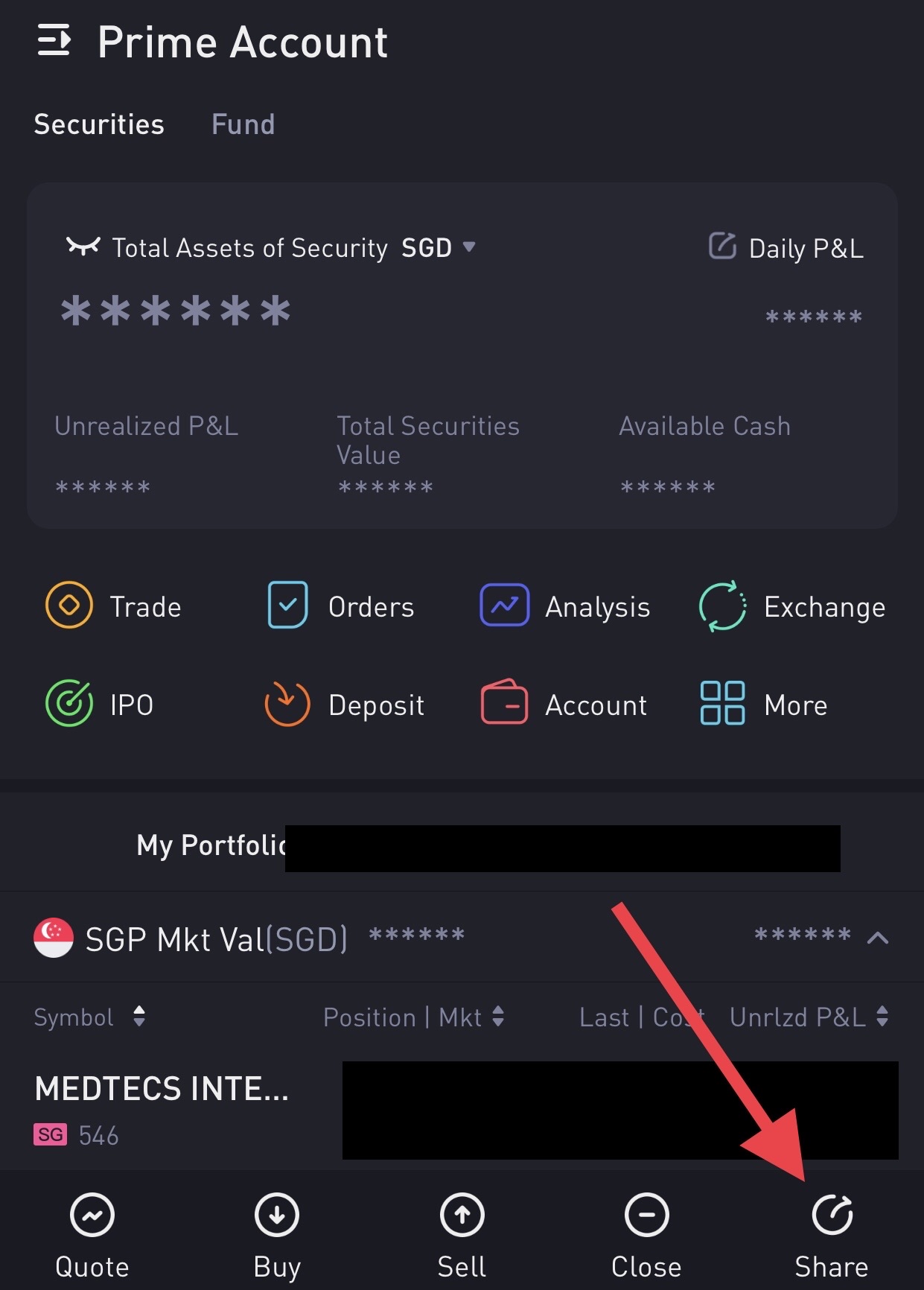The width and height of the screenshot is (924, 1290).
Task: Open the IPO radar icon
Action: click(69, 704)
